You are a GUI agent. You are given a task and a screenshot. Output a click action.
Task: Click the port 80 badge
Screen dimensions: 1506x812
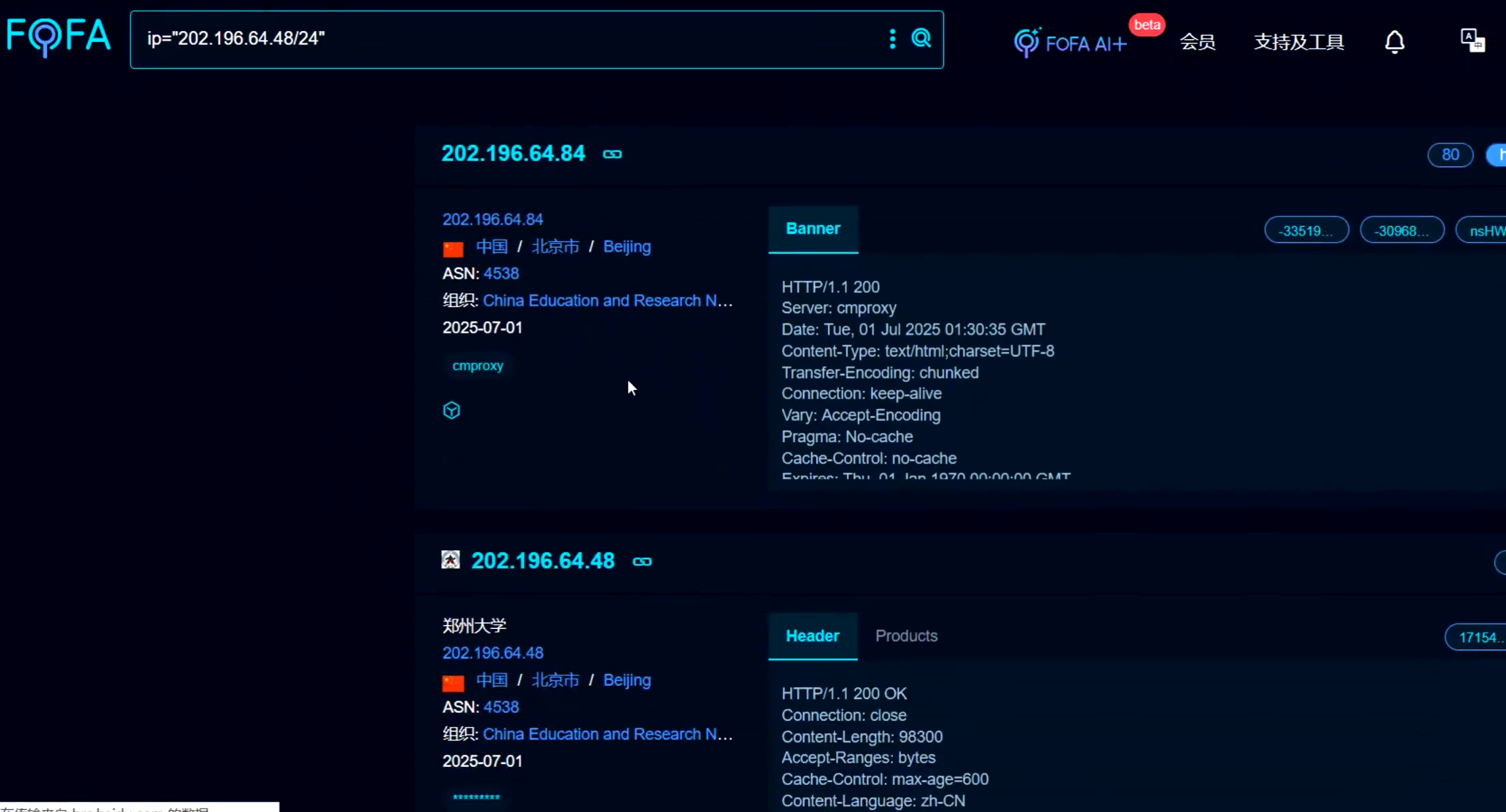pyautogui.click(x=1450, y=155)
